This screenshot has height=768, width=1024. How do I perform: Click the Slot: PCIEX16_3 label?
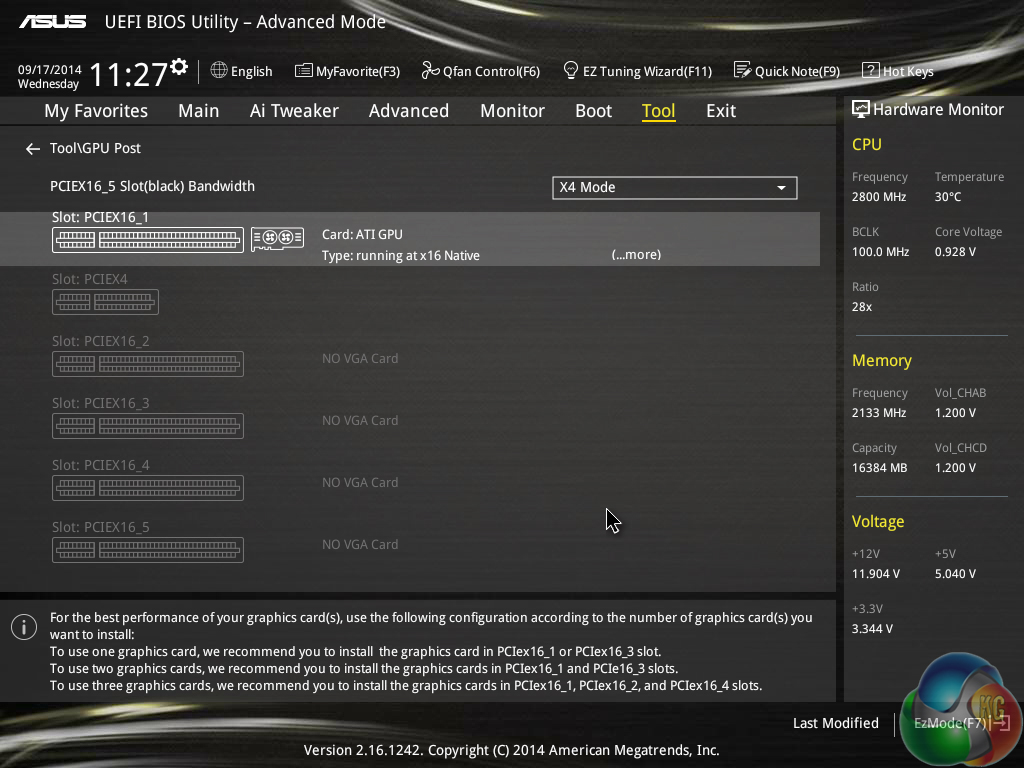pyautogui.click(x=101, y=403)
